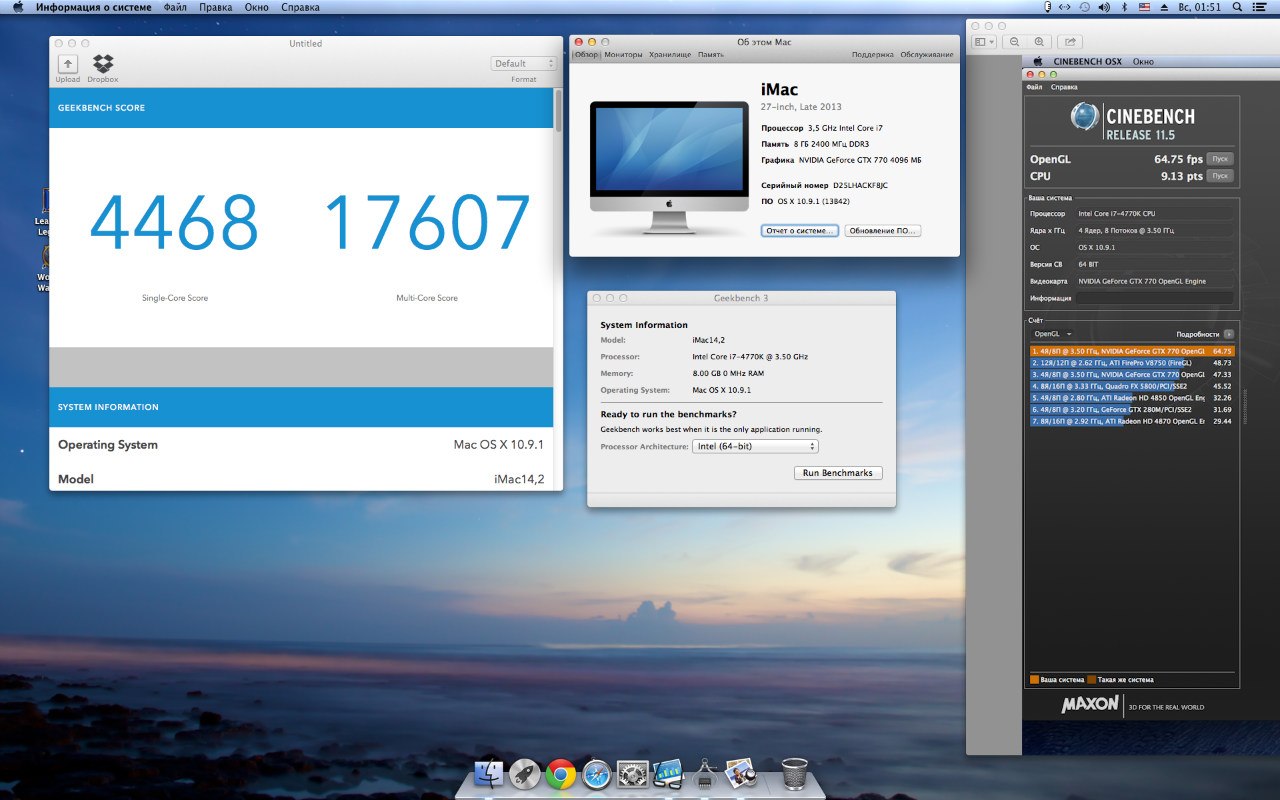1280x800 pixels.
Task: Open Launchpad from the Dock
Action: (525, 773)
